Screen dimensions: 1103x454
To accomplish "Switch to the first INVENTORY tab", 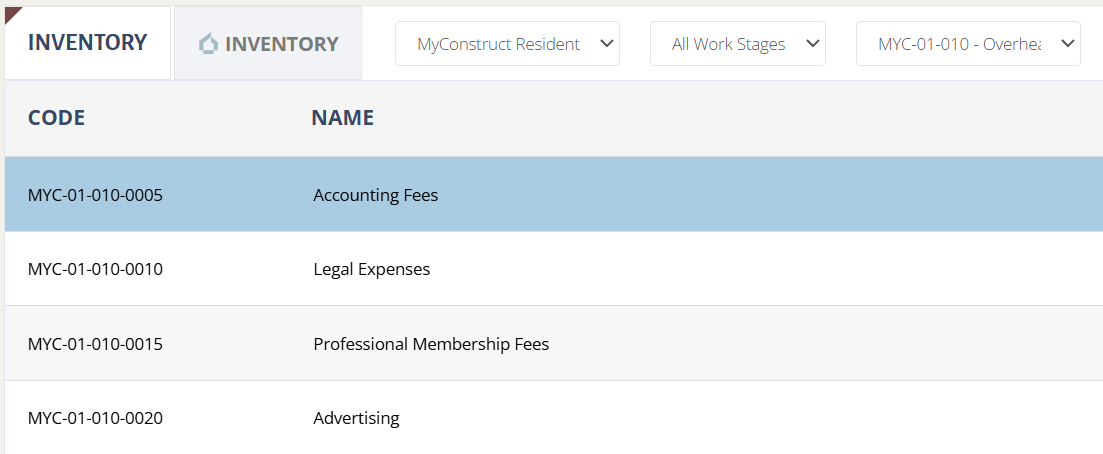I will pyautogui.click(x=88, y=43).
